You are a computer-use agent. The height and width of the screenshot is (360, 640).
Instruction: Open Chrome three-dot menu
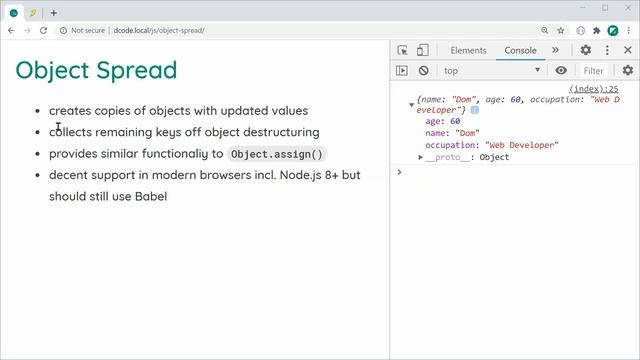click(629, 31)
